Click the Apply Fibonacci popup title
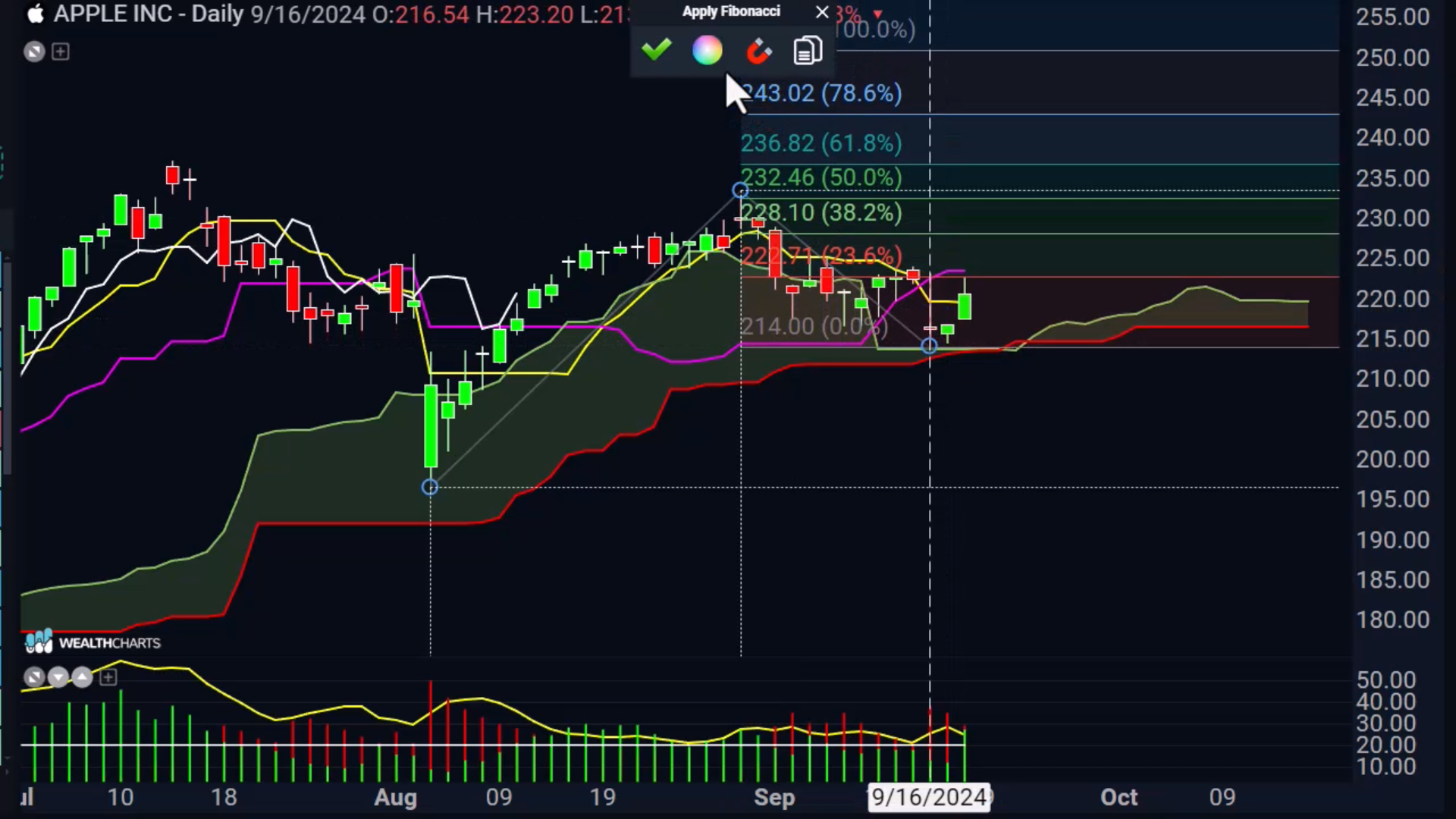This screenshot has width=1456, height=819. click(x=731, y=11)
